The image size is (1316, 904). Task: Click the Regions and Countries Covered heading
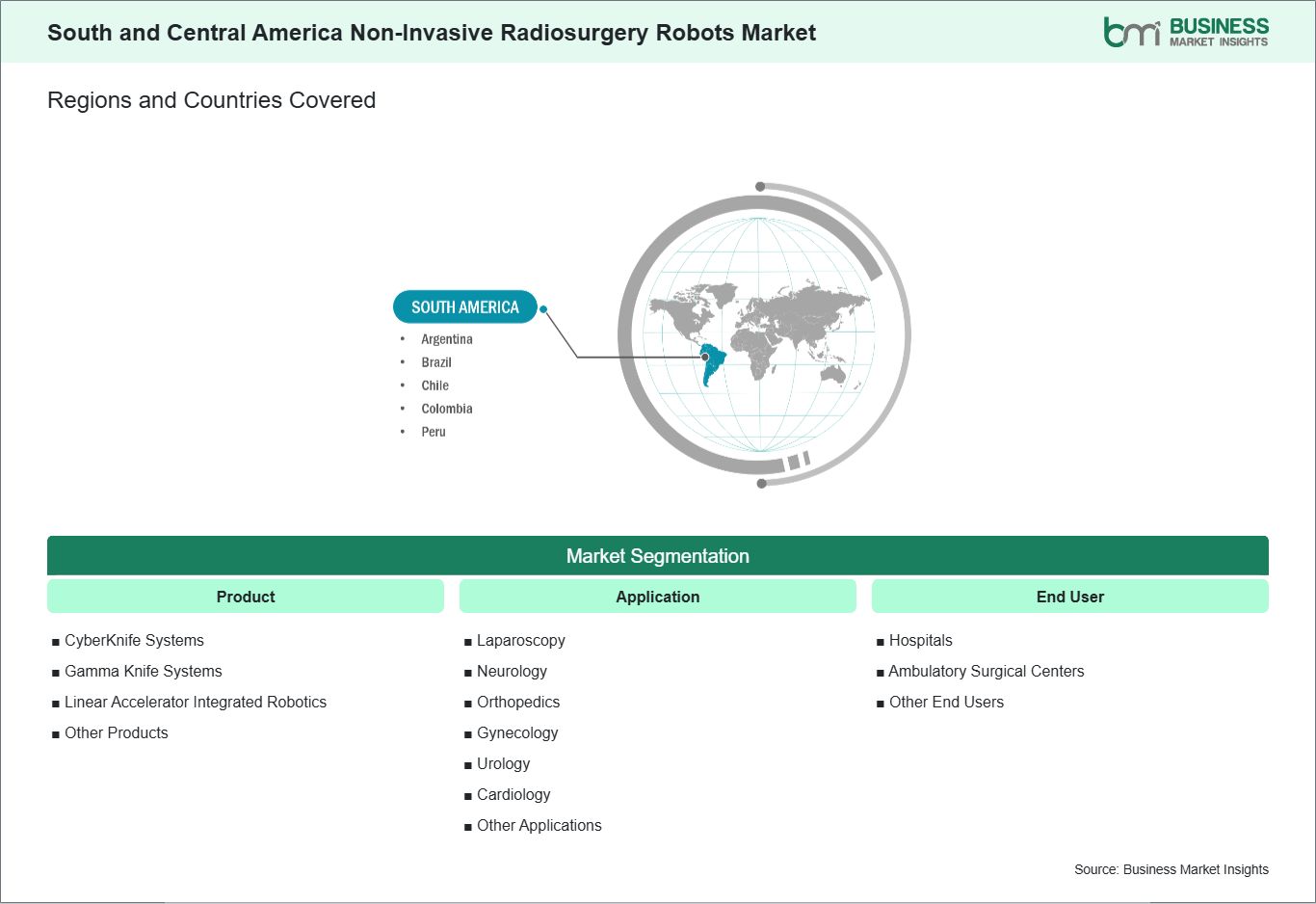[x=212, y=100]
